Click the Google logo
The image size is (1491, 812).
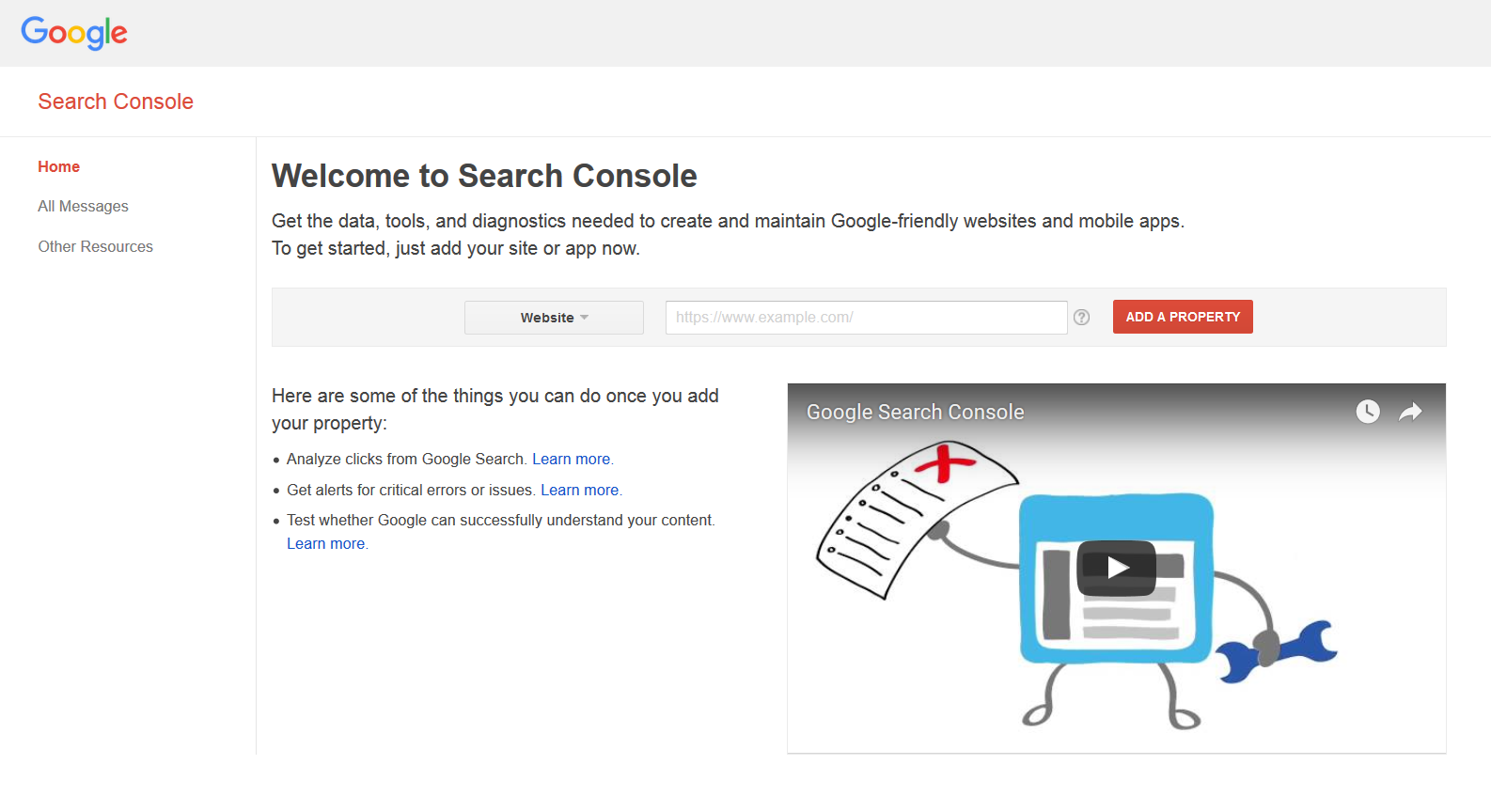point(74,33)
